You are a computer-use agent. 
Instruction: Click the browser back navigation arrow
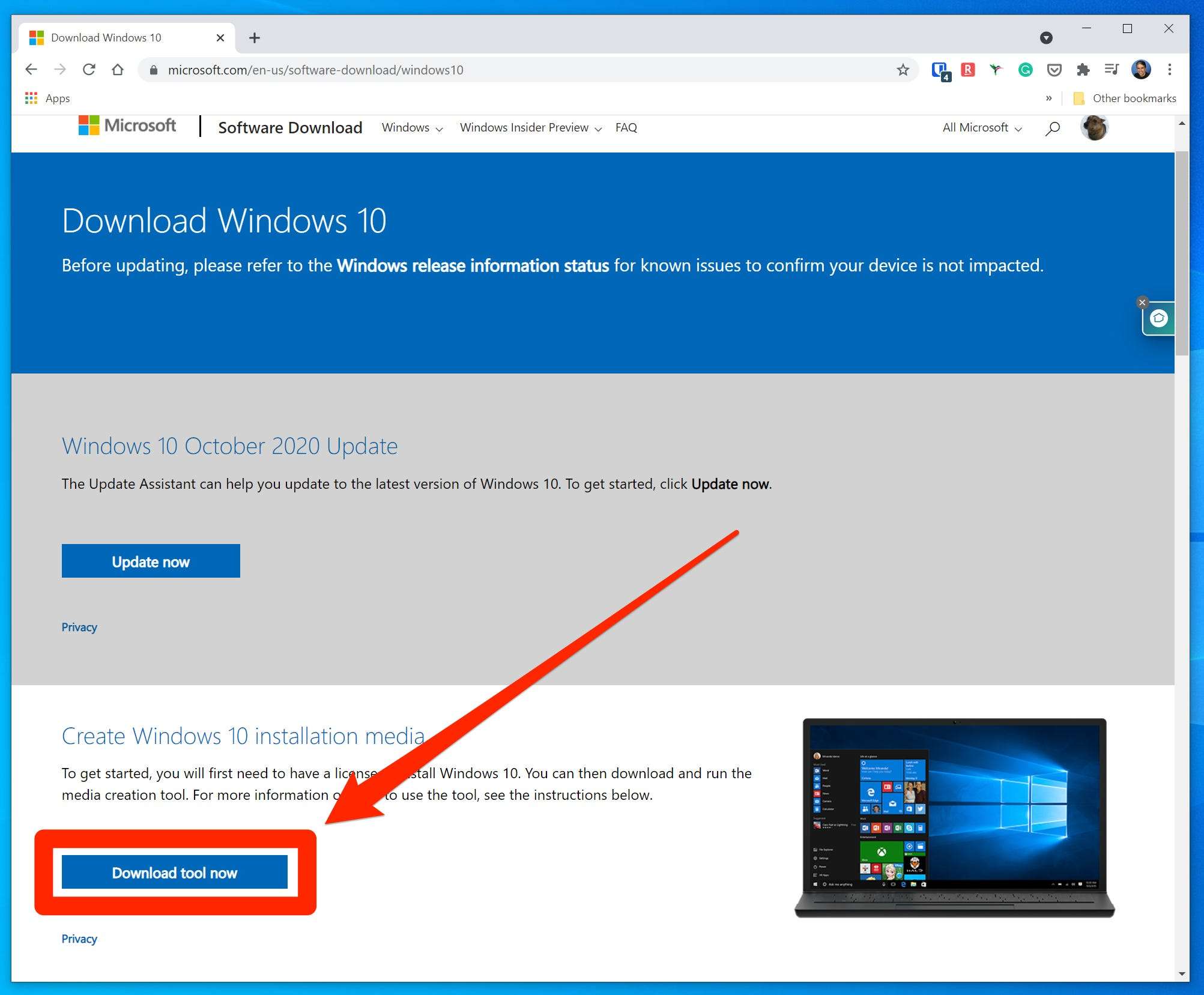[31, 70]
